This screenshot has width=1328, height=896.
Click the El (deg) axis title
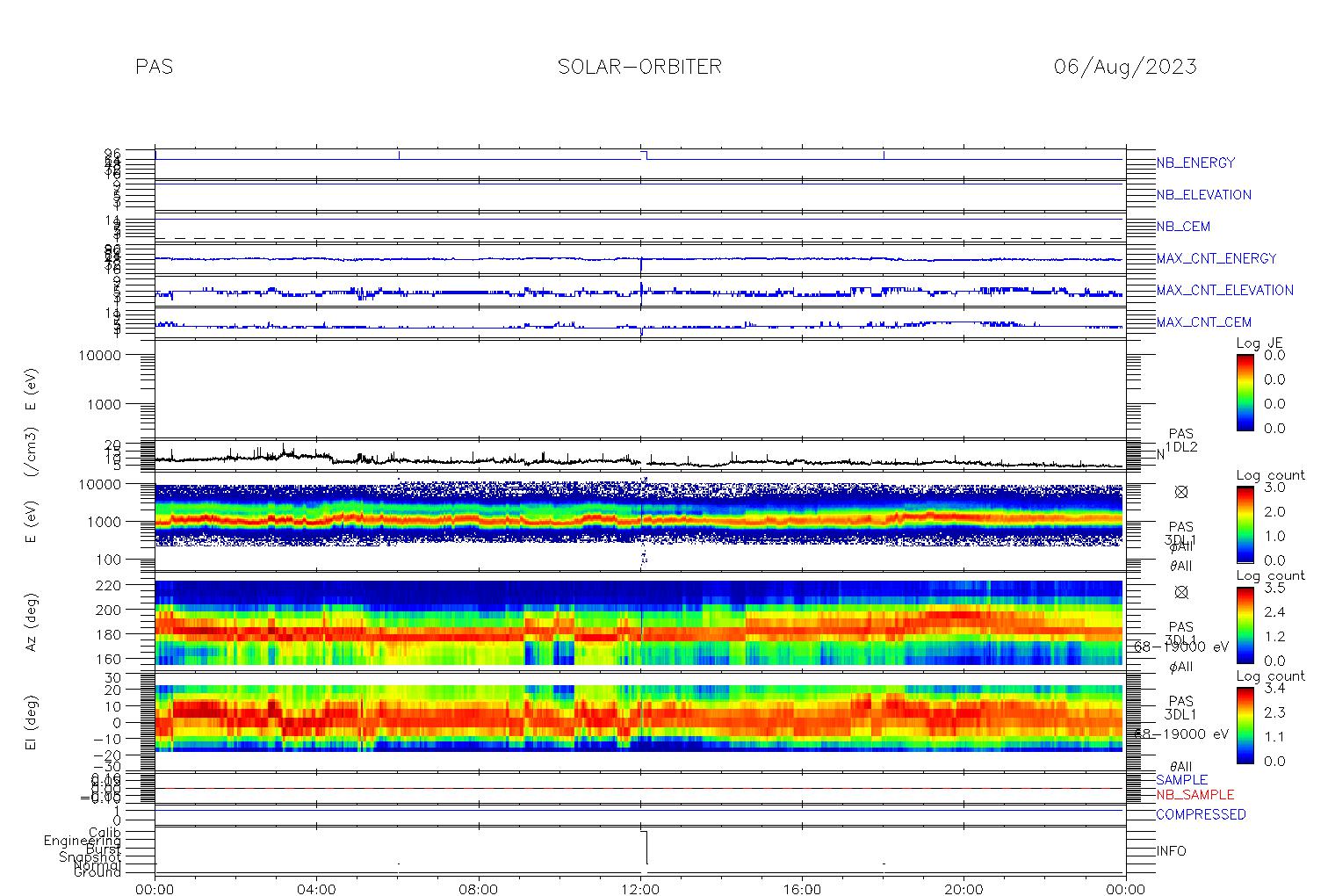[x=32, y=721]
